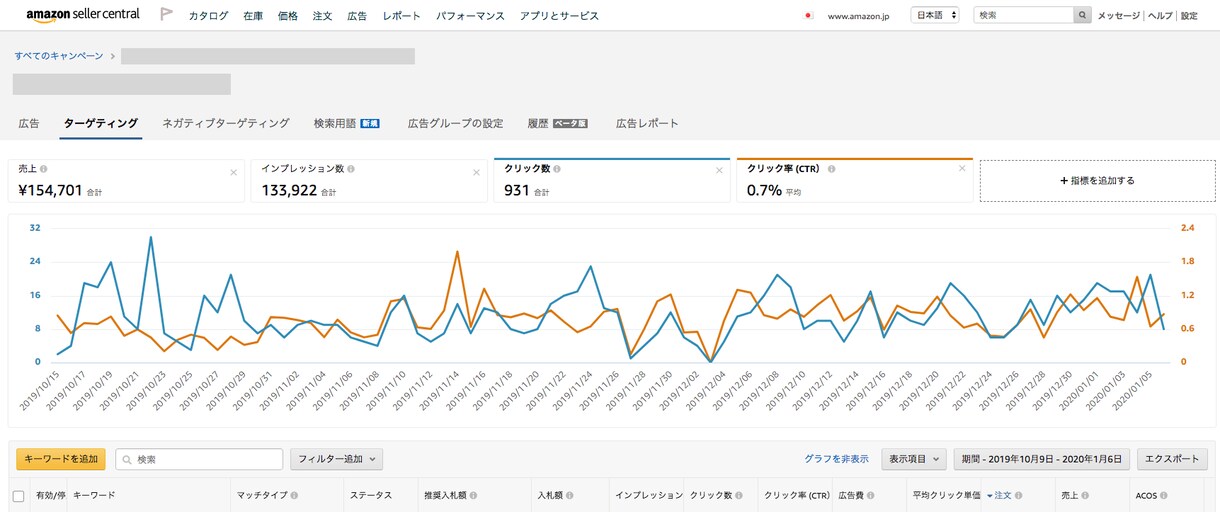The height and width of the screenshot is (512, 1220).
Task: Click the amazon seller central logo
Action: click(83, 15)
